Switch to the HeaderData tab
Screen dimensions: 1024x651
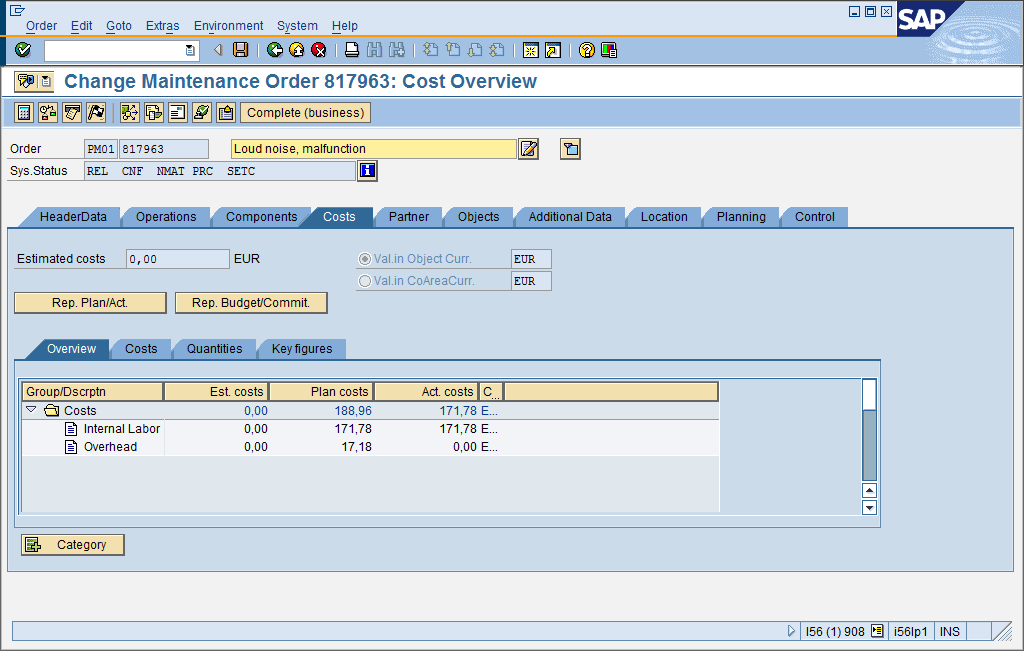click(x=72, y=217)
